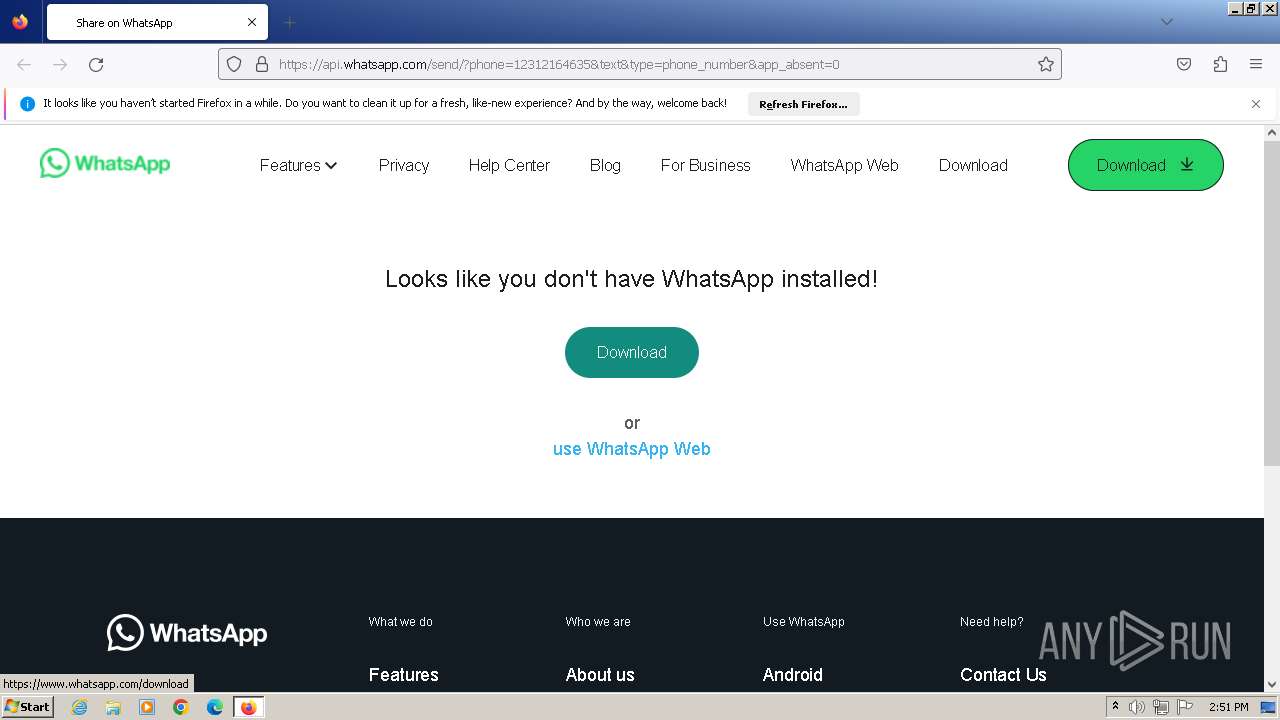This screenshot has height=720, width=1280.
Task: Open the volume speaker tray icon
Action: pos(1137,707)
